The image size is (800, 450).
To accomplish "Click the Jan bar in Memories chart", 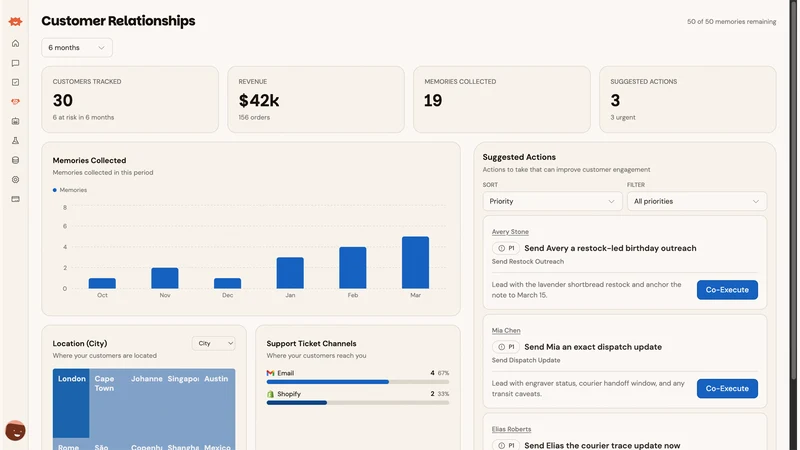I will tap(290, 273).
